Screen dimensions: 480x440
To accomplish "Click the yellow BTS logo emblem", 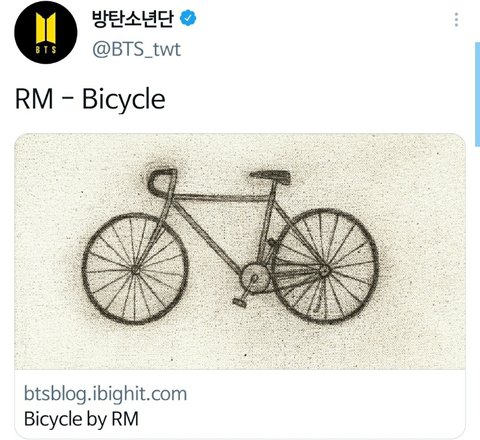I will point(46,29).
